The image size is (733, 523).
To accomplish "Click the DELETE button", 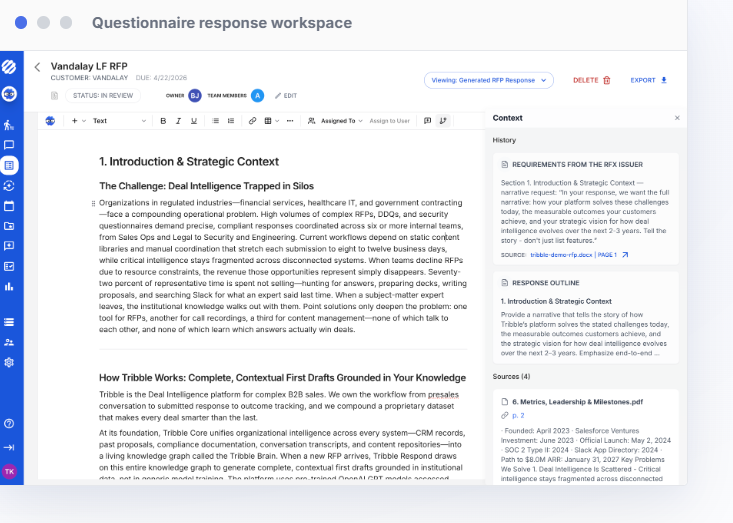I will (592, 80).
